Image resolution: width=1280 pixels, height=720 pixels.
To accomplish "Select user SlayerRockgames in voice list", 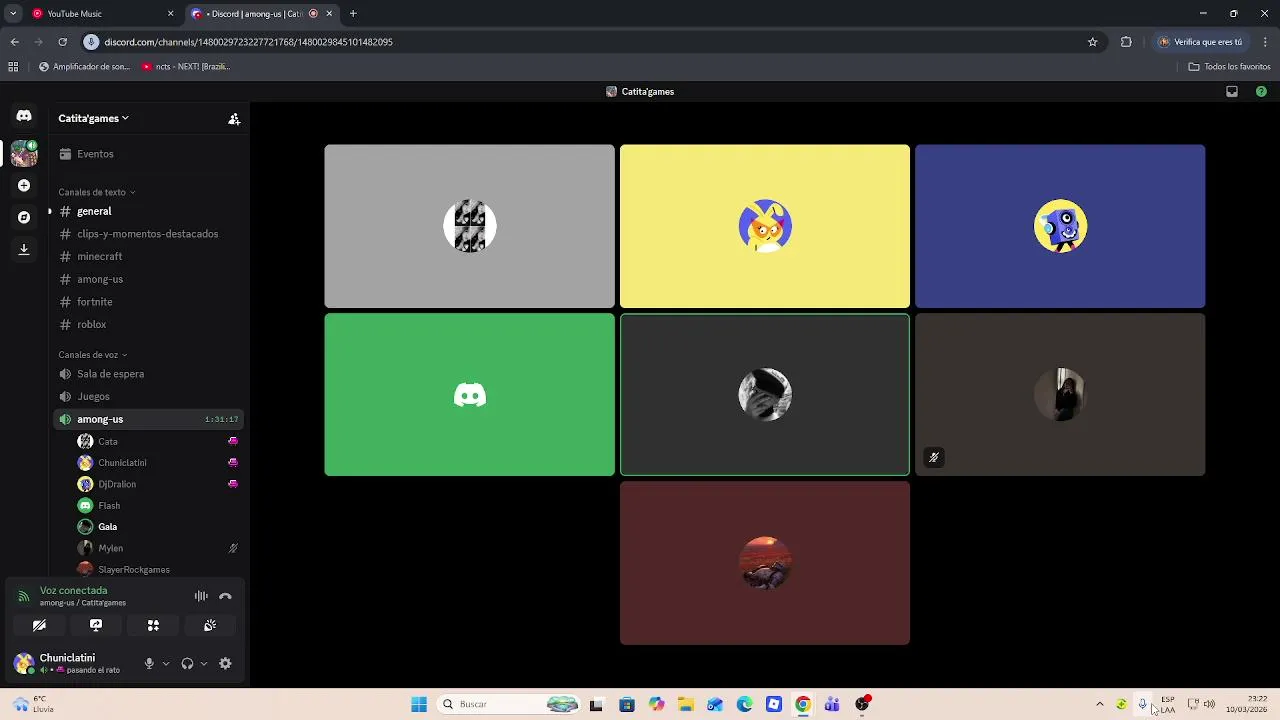I will tap(158, 569).
